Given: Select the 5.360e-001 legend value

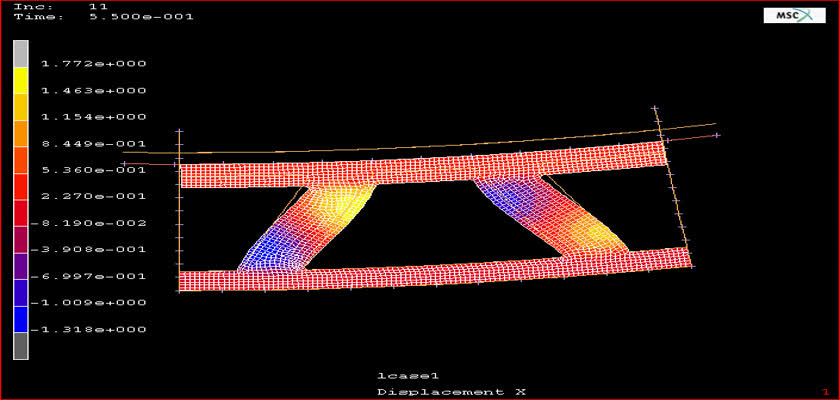Looking at the screenshot, I should coord(94,170).
